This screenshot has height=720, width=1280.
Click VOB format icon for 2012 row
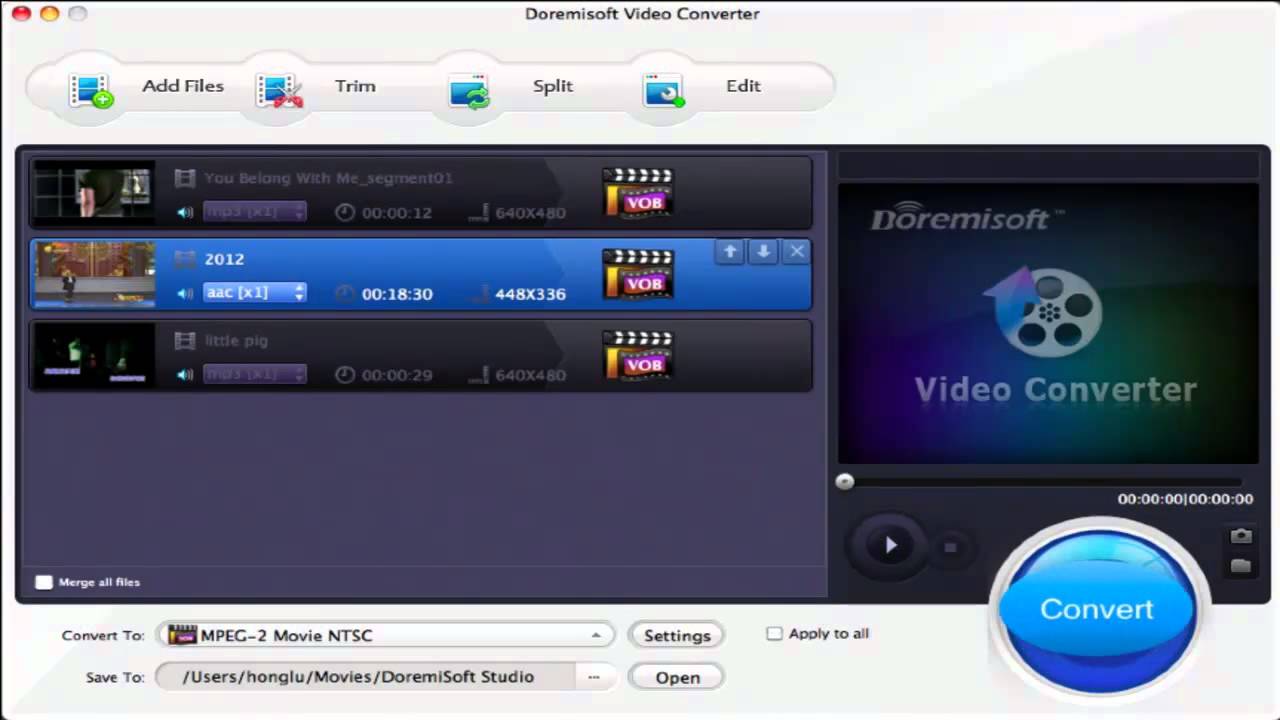click(x=638, y=273)
